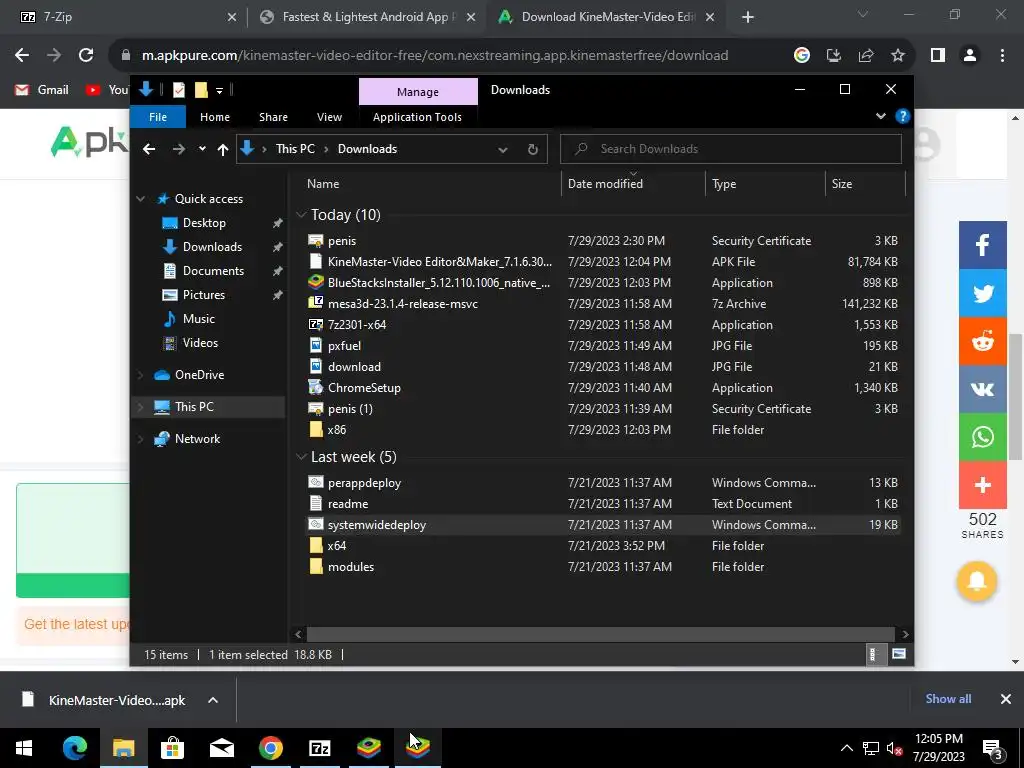Click the Search Downloads field
This screenshot has width=1024, height=768.
point(731,149)
